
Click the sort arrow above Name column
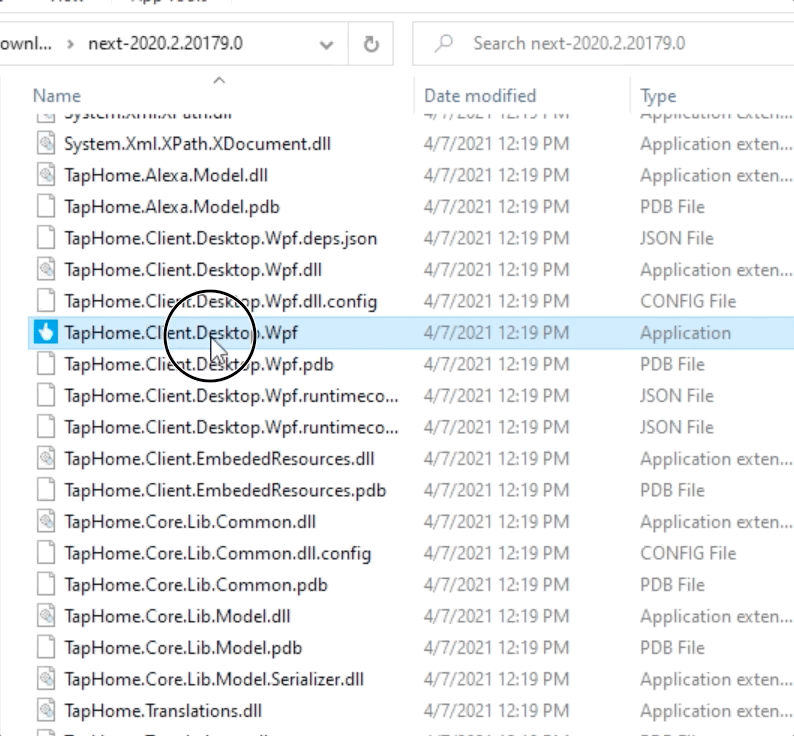[219, 80]
